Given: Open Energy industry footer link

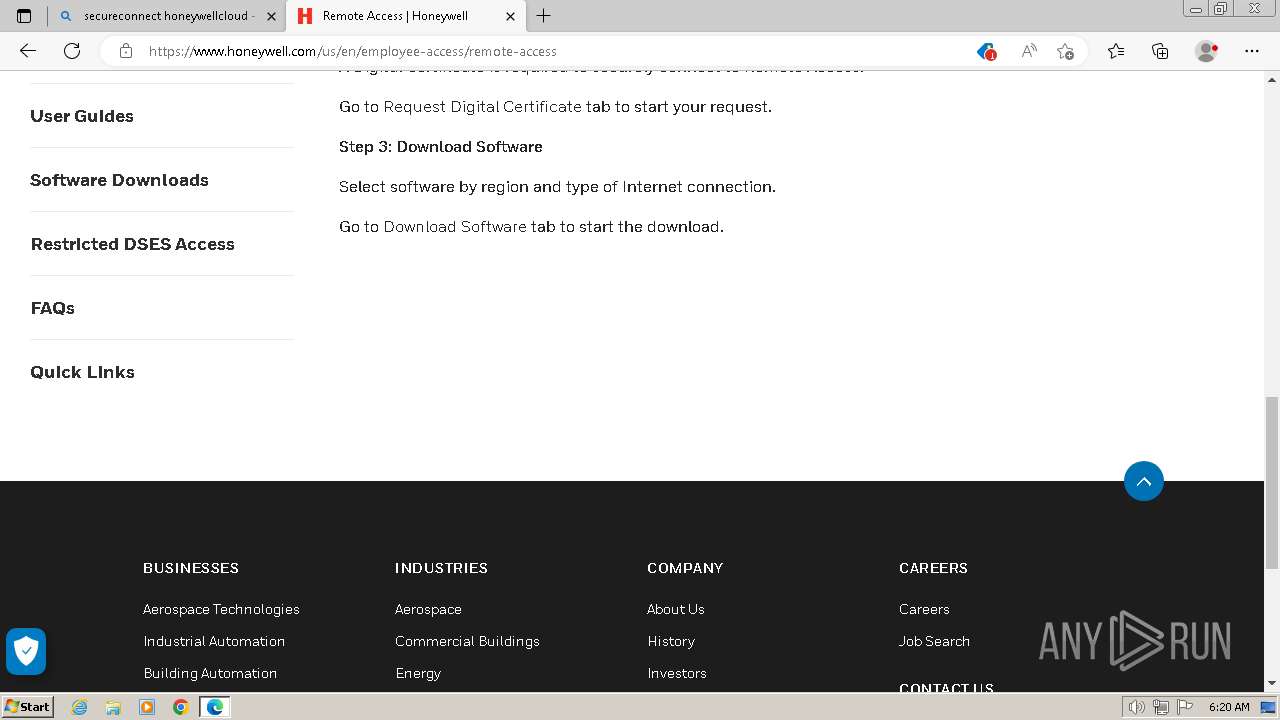Looking at the screenshot, I should pyautogui.click(x=418, y=673).
